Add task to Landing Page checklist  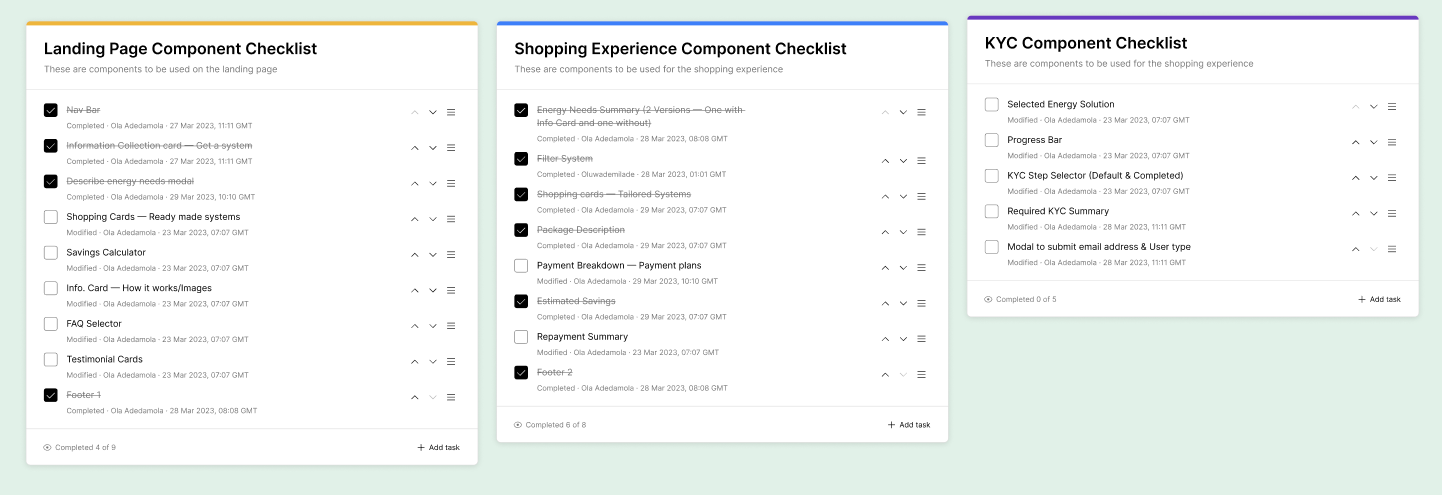[438, 447]
